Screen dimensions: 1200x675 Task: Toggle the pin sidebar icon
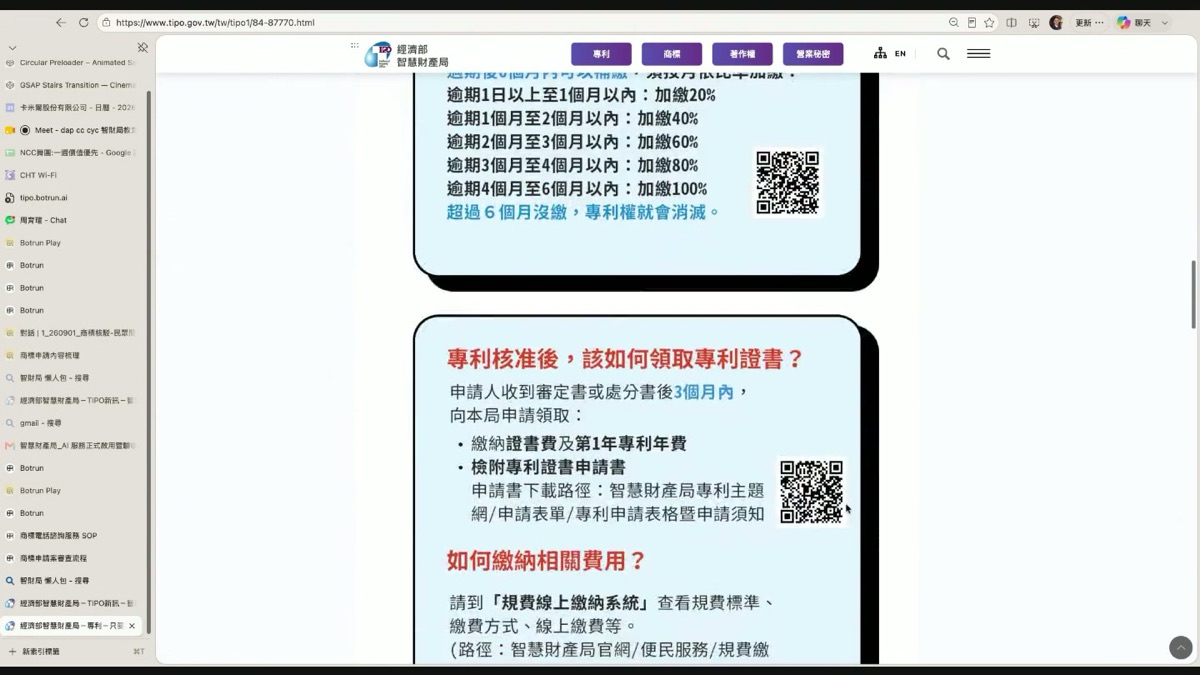[143, 47]
